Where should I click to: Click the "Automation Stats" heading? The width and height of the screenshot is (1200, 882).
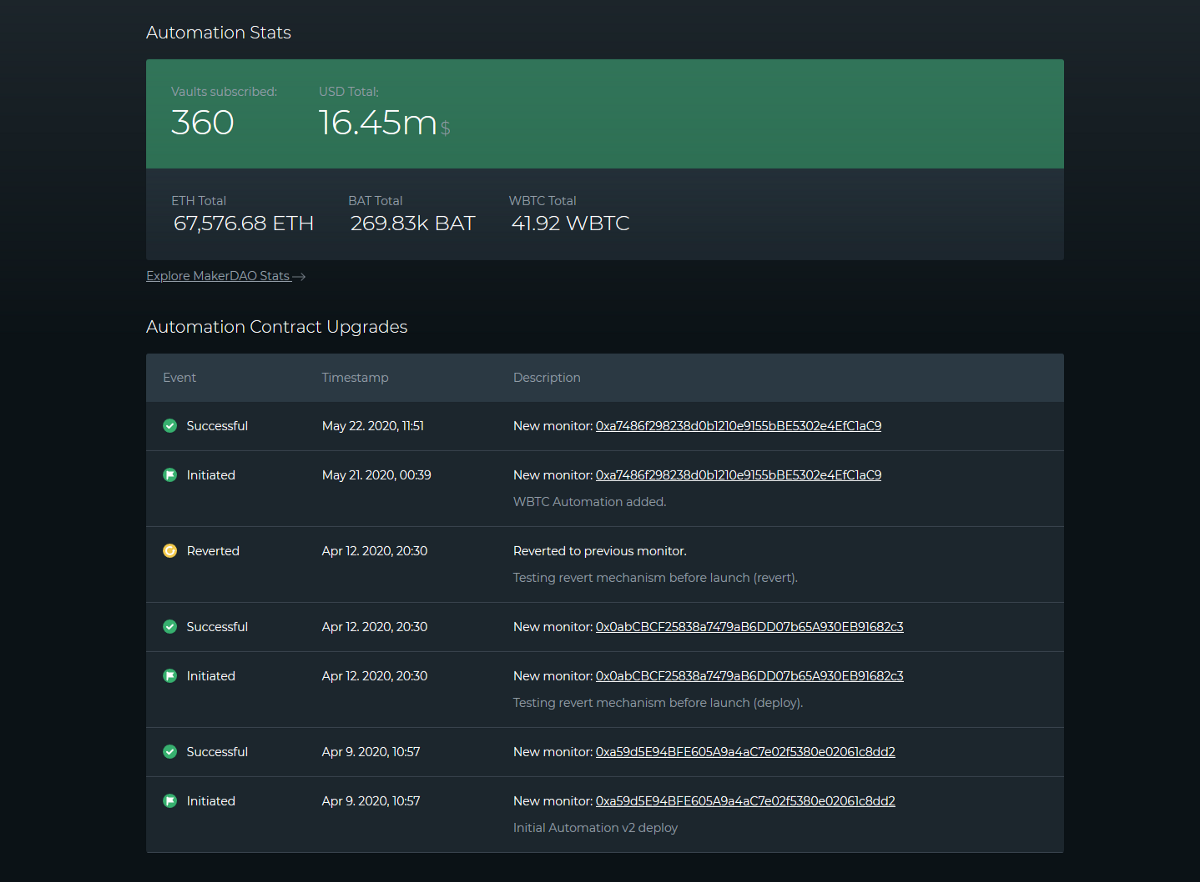click(x=219, y=33)
